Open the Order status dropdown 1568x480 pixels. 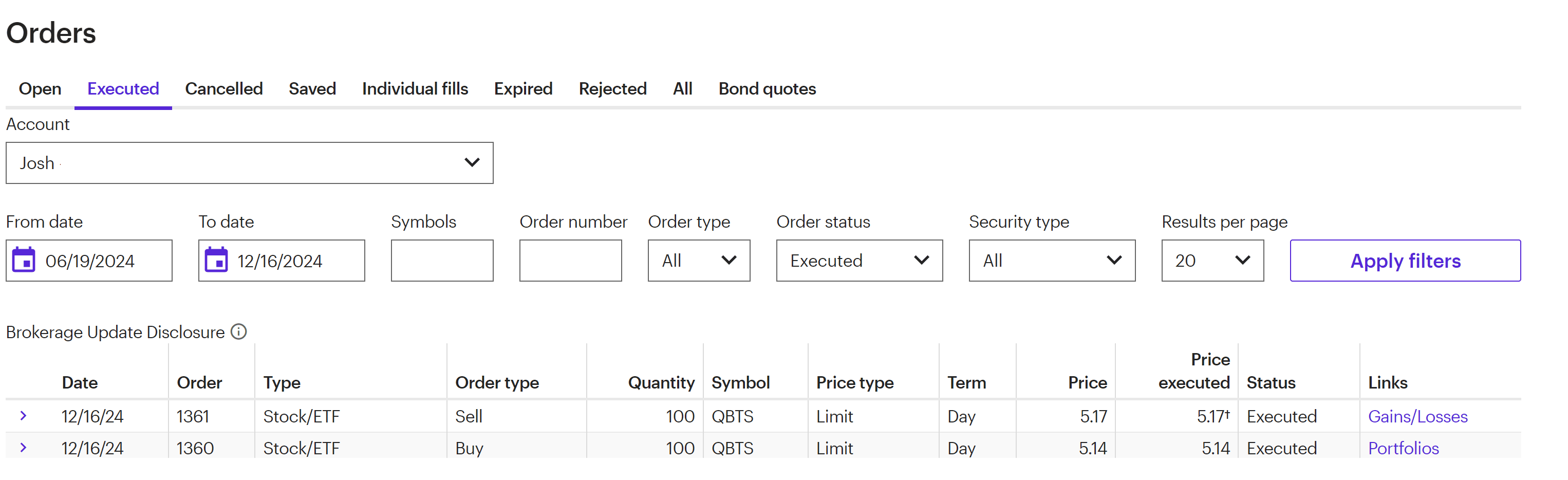[x=859, y=260]
